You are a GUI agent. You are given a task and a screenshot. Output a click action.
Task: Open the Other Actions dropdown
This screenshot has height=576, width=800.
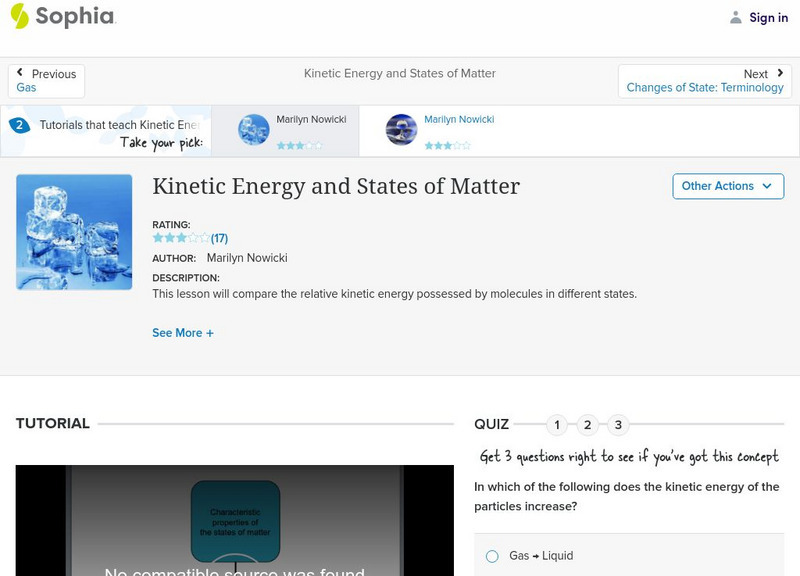(727, 186)
